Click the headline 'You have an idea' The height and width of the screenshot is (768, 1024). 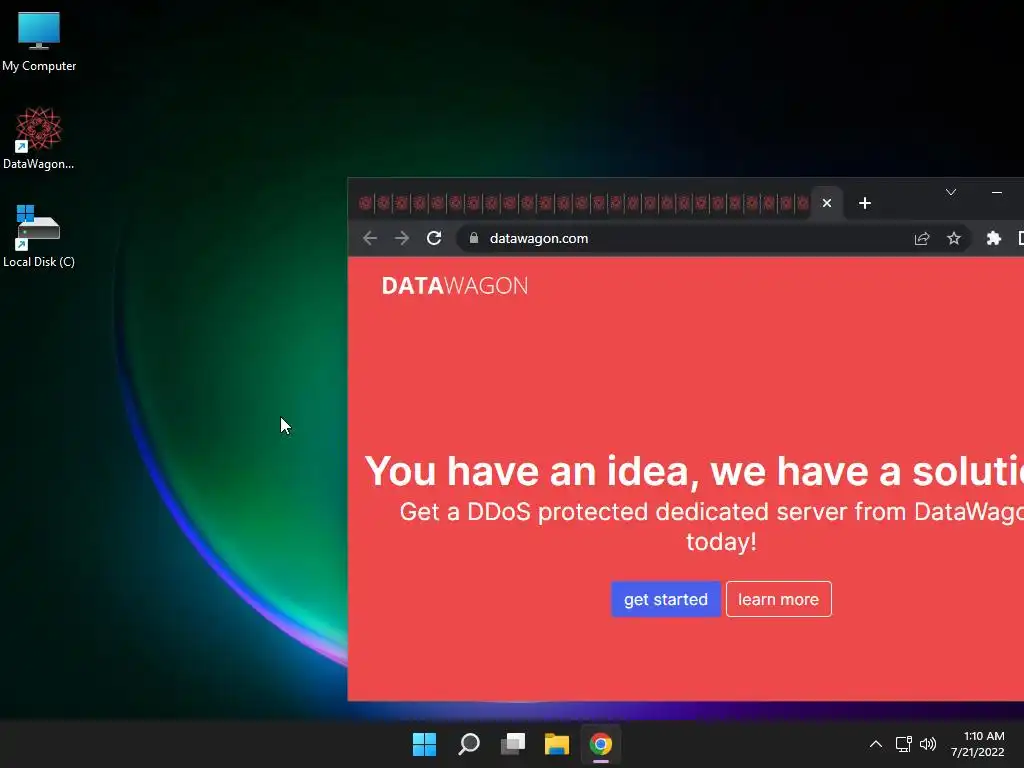click(x=531, y=471)
